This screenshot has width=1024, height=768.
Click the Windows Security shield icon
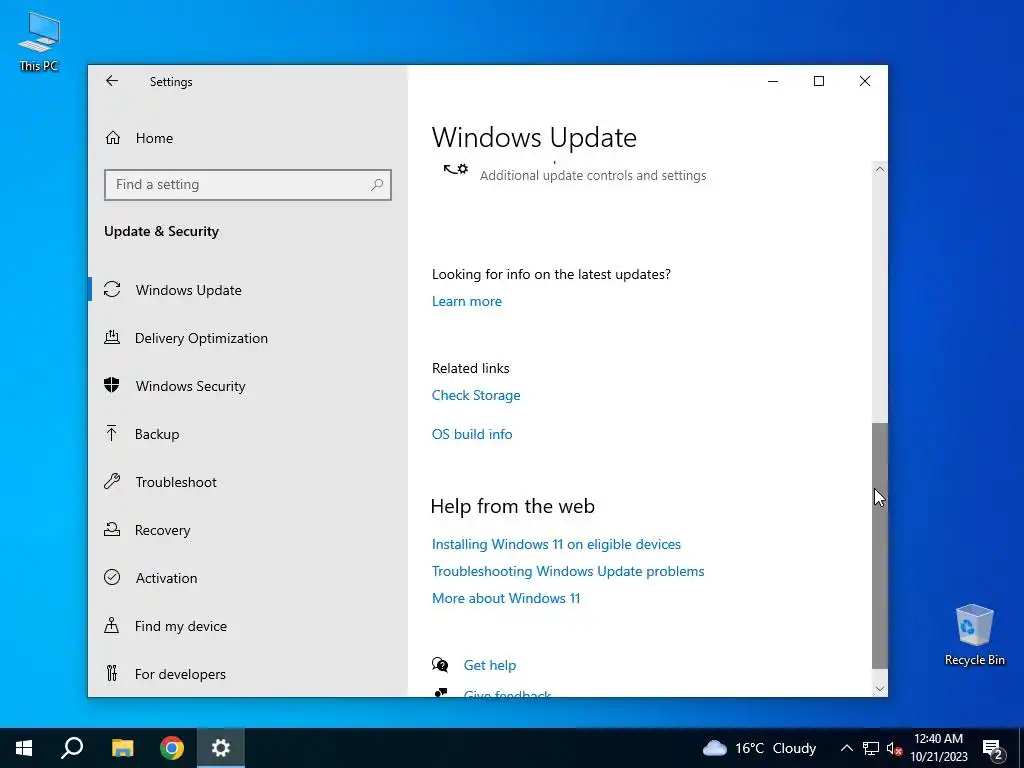(112, 385)
